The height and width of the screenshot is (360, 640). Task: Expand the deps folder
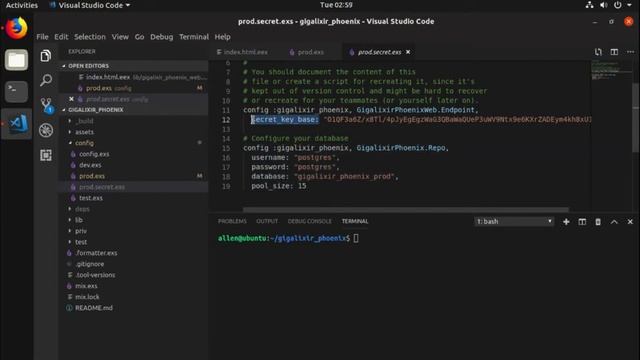click(82, 209)
